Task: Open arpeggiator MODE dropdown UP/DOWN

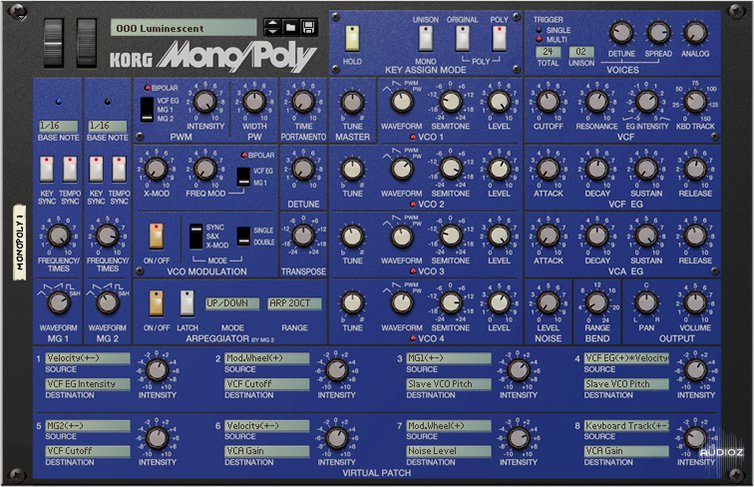Action: coord(232,303)
